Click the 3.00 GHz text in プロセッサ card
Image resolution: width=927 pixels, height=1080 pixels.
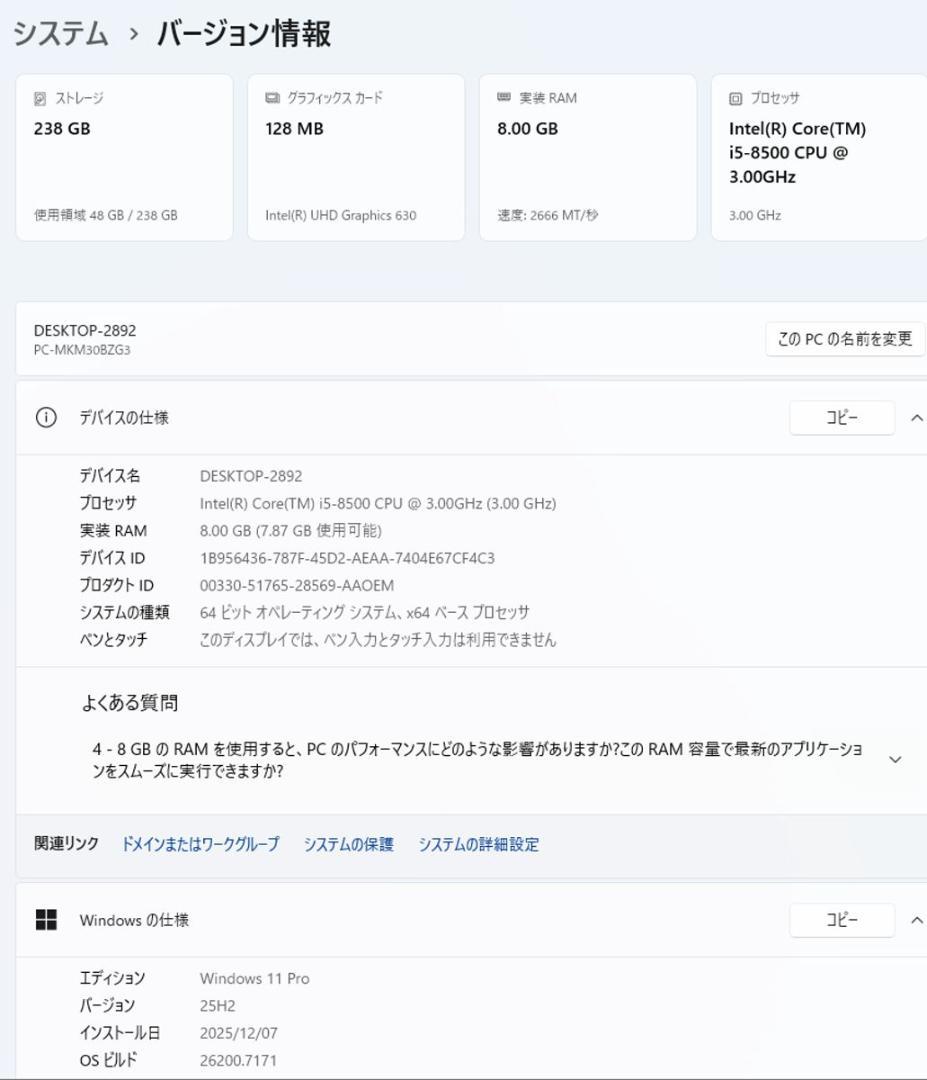tap(755, 215)
